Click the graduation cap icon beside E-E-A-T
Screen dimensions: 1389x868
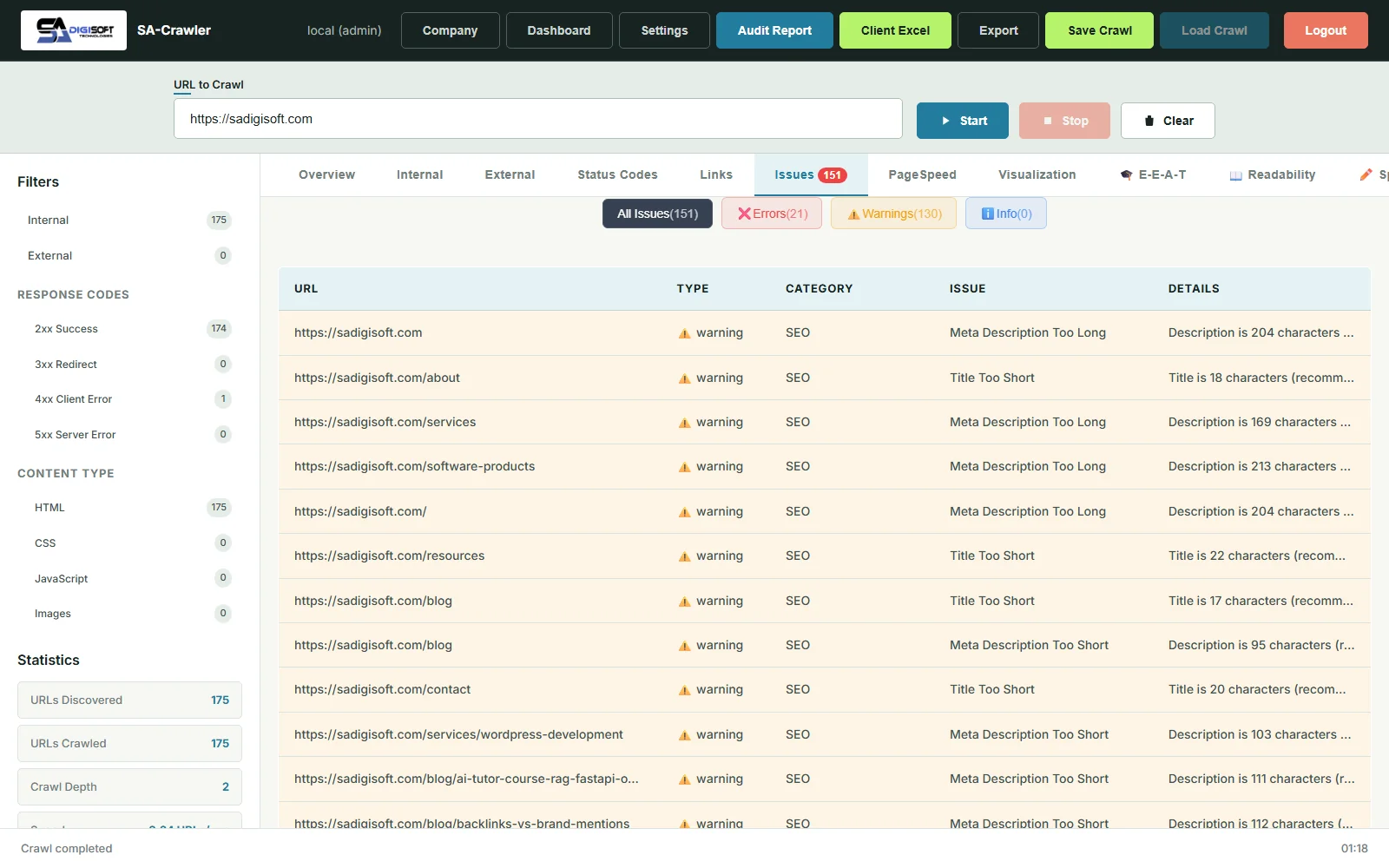coord(1126,174)
